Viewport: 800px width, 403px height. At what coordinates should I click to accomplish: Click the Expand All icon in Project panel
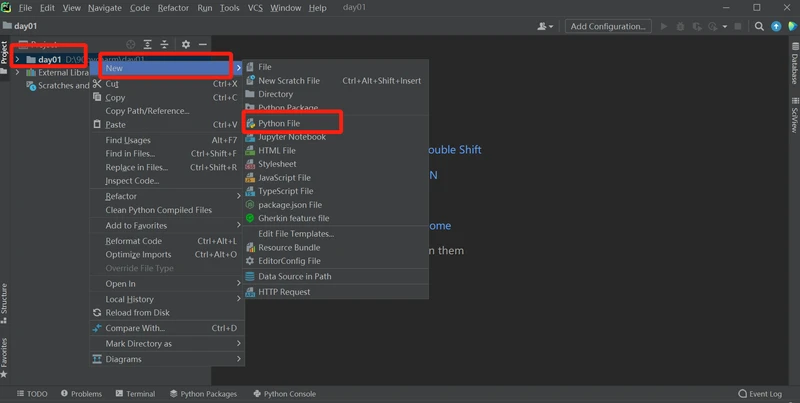pyautogui.click(x=147, y=45)
